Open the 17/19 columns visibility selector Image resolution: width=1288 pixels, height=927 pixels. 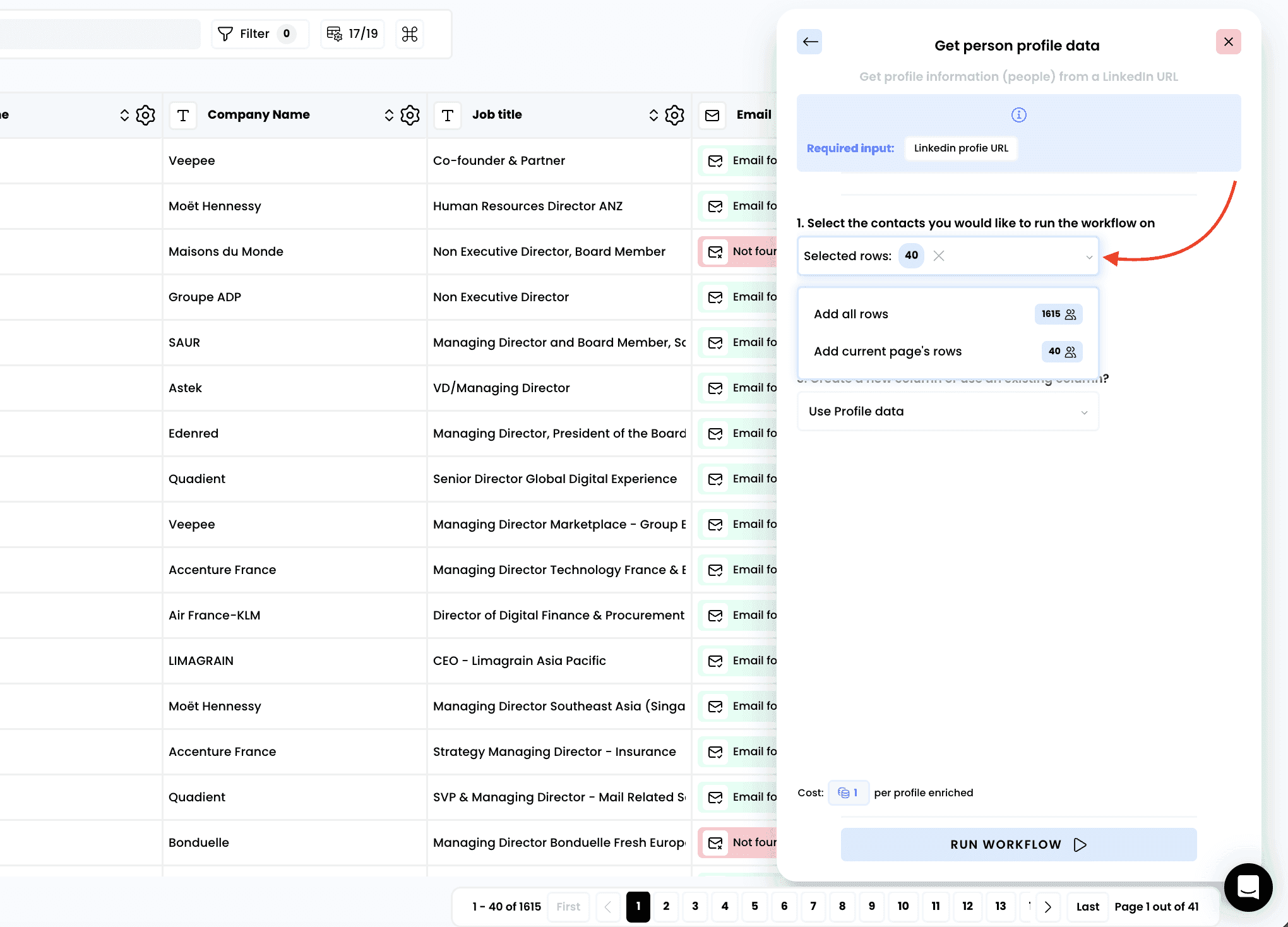point(353,34)
